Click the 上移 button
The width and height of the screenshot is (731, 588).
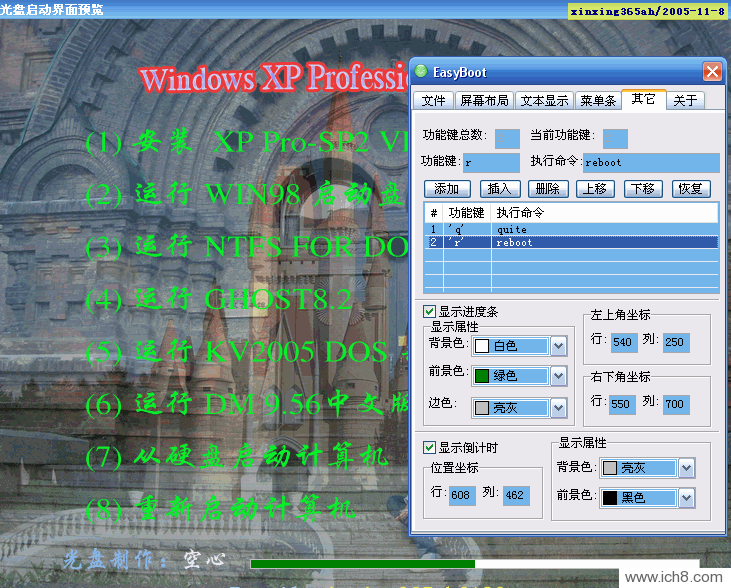point(595,189)
